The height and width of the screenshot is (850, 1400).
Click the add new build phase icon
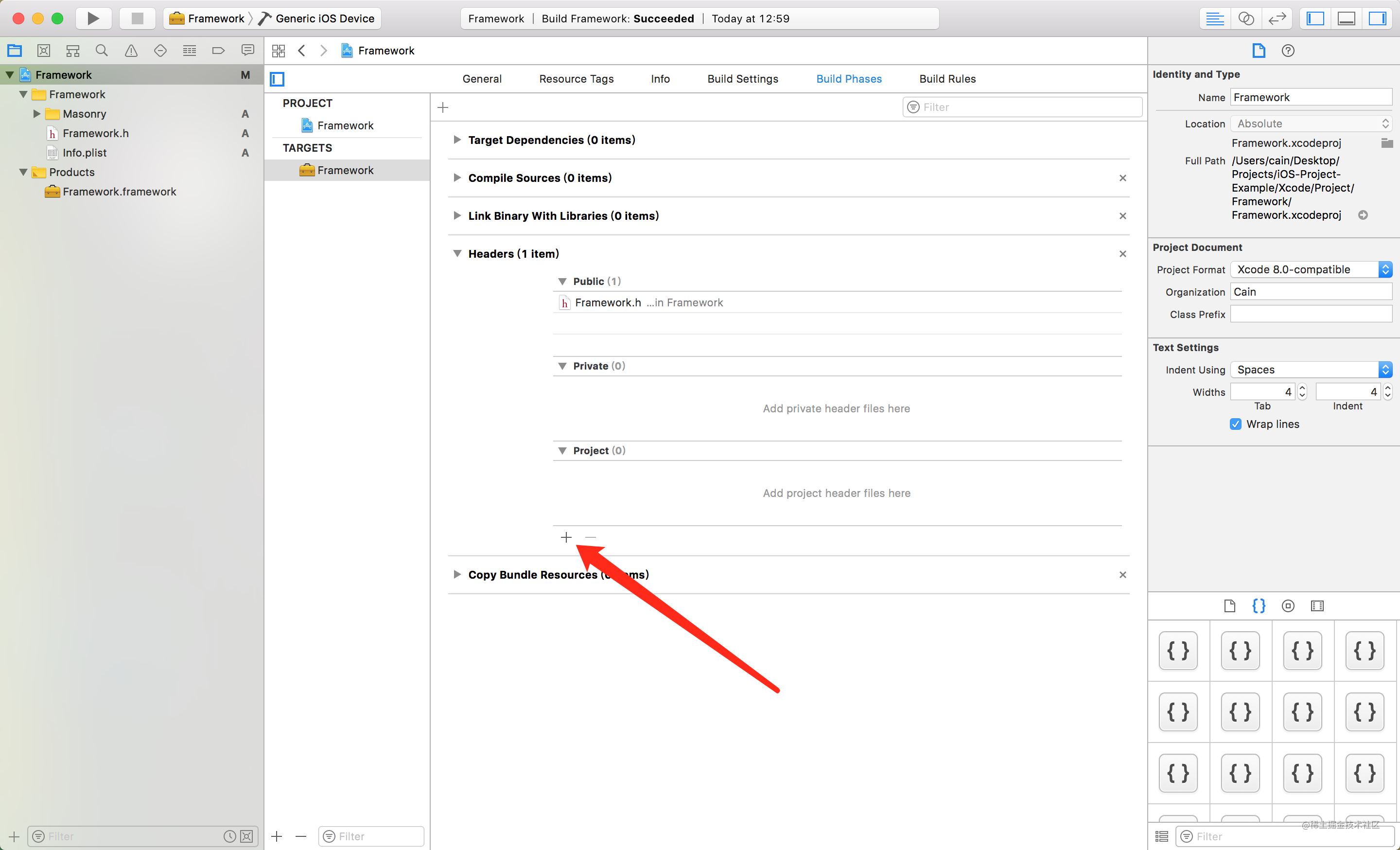443,107
